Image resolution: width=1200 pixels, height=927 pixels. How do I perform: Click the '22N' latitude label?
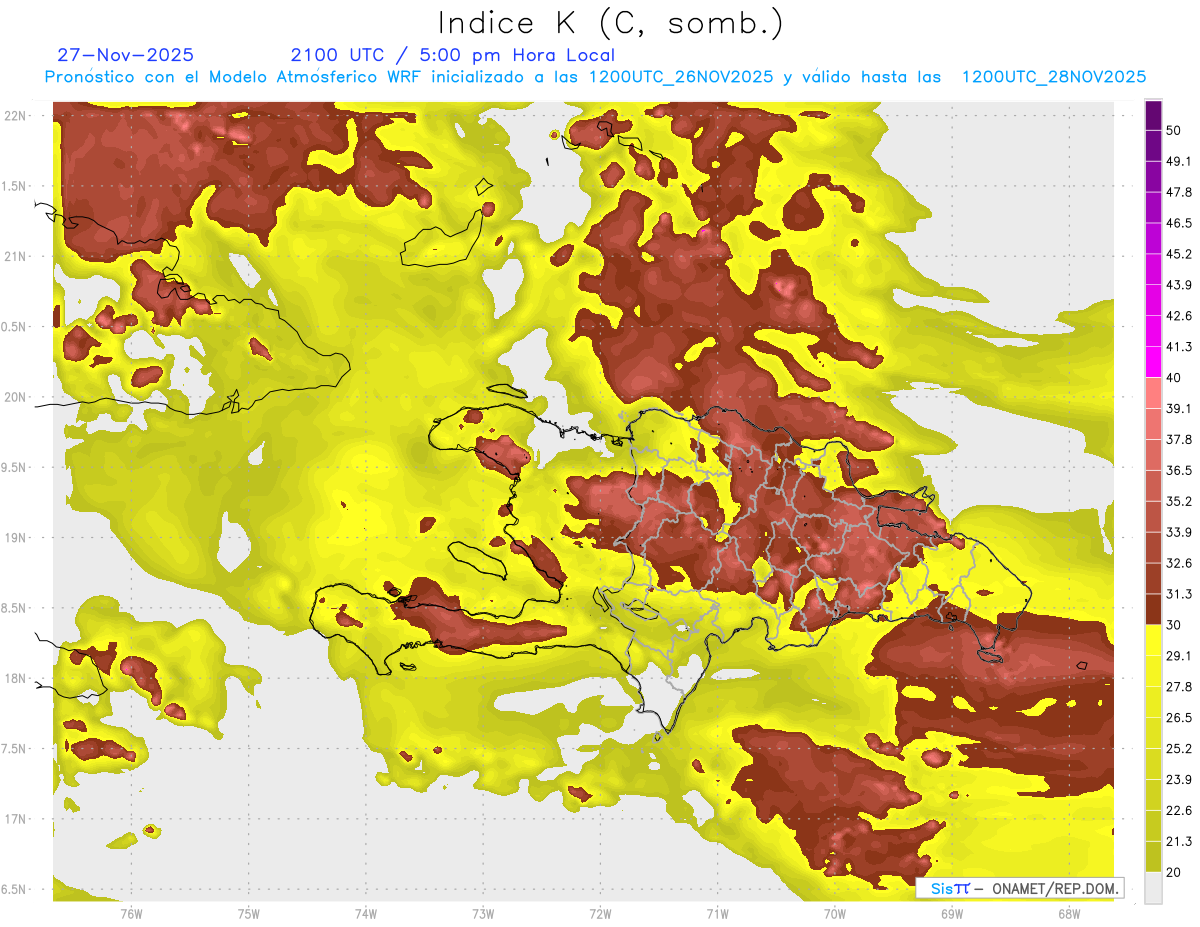click(16, 116)
